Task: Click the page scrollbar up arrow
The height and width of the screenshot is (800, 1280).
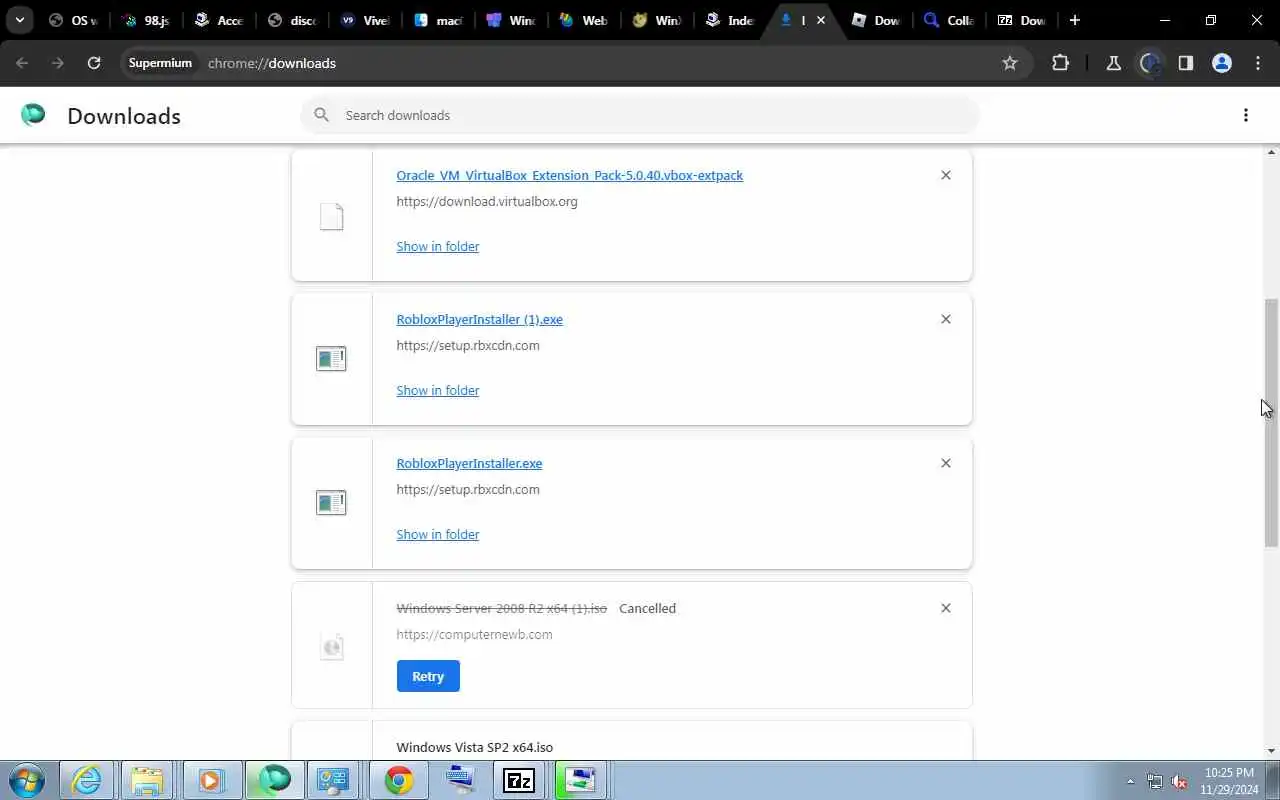Action: pyautogui.click(x=1272, y=153)
